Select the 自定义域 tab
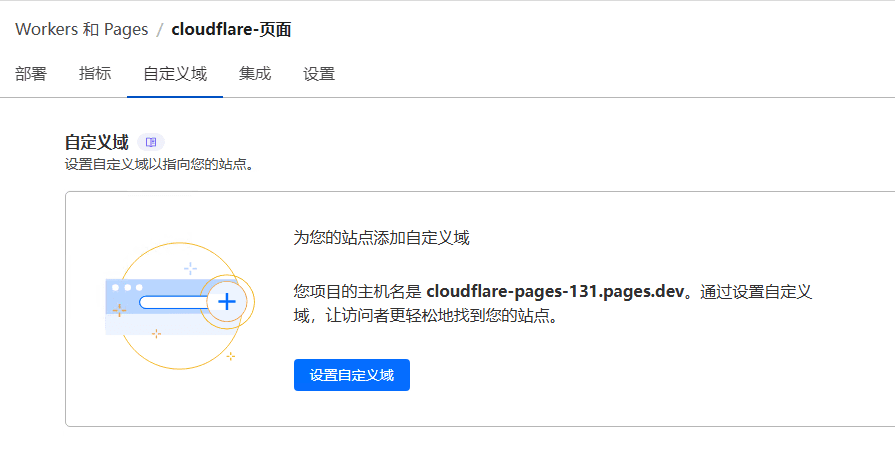The height and width of the screenshot is (464, 895). click(175, 73)
